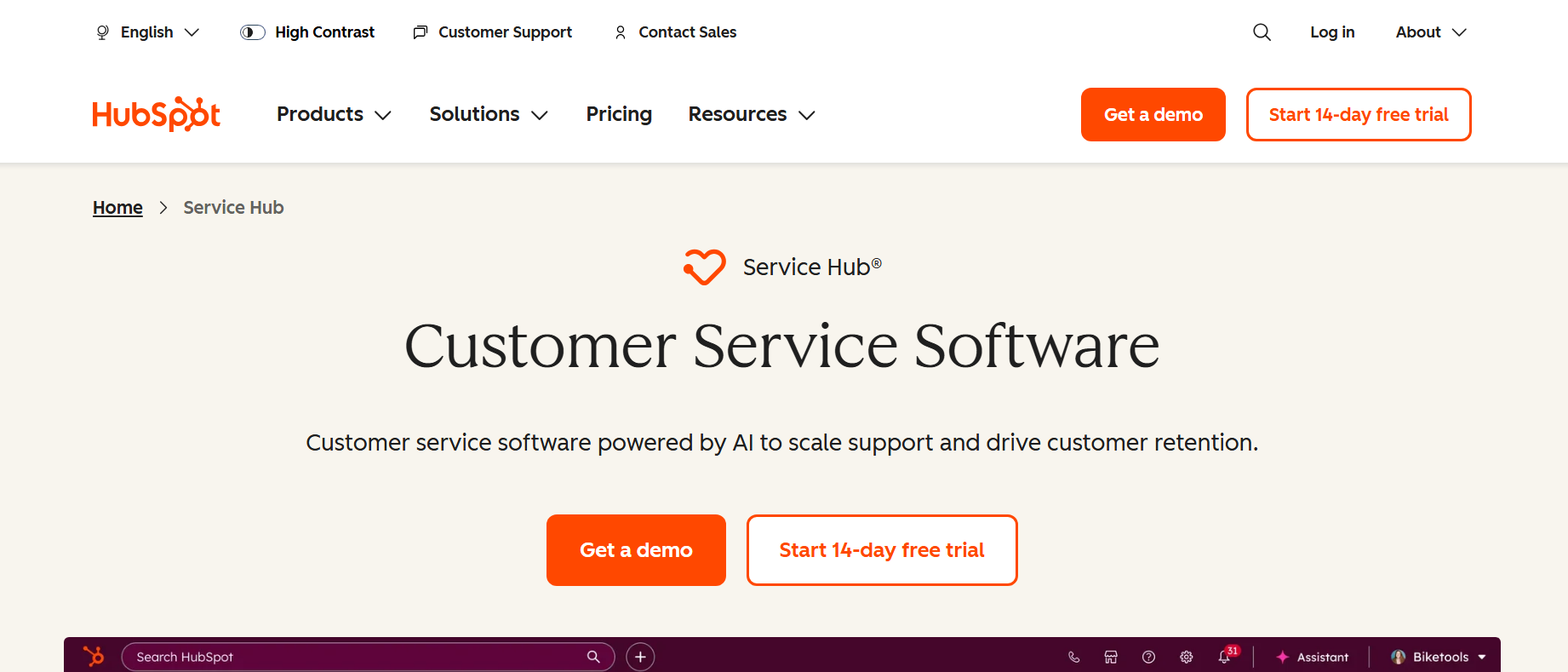Viewport: 1568px width, 672px height.
Task: Focus the Search HubSpot field
Action: [x=368, y=657]
